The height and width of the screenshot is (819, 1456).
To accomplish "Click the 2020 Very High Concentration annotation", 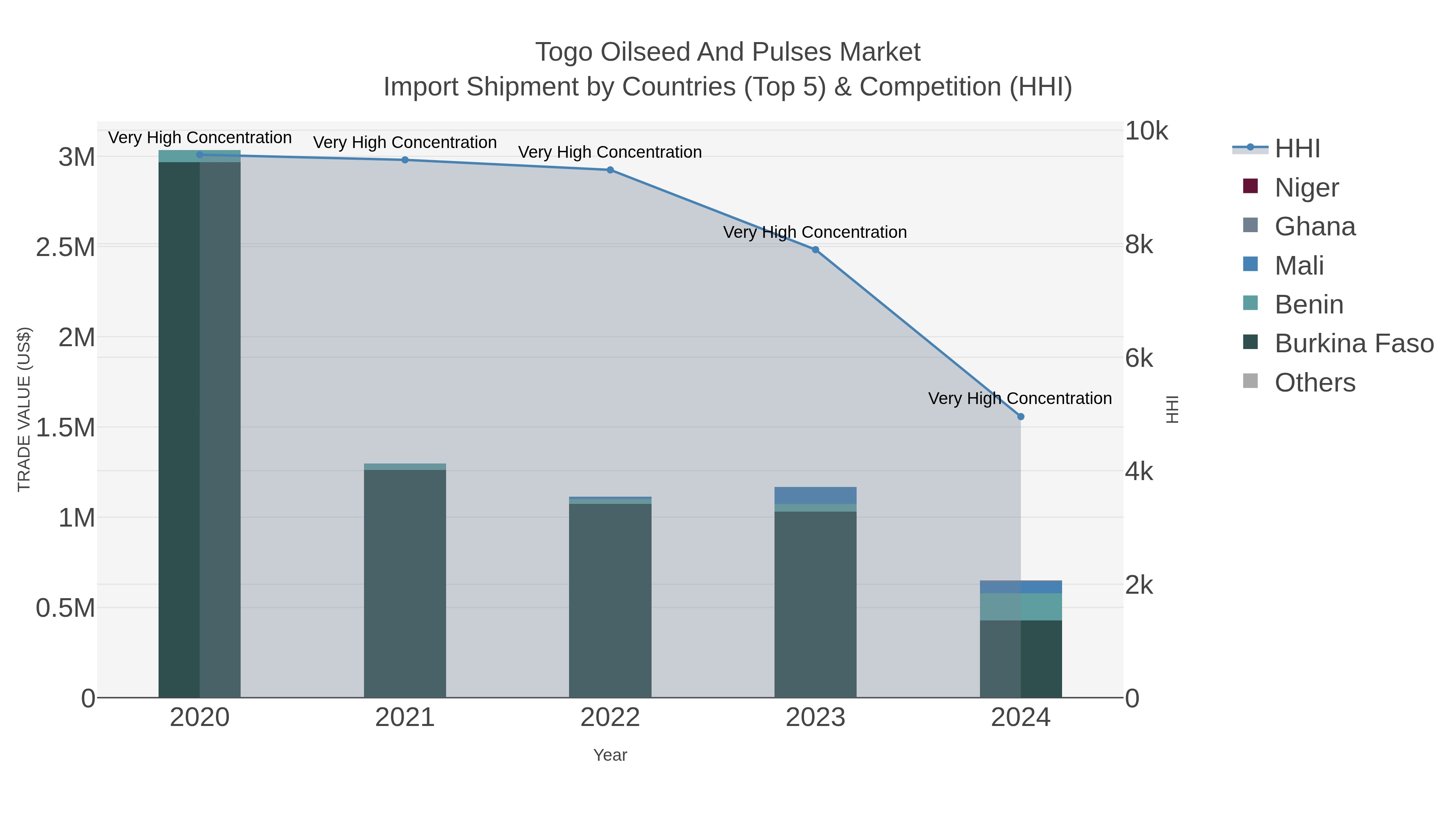I will pos(200,138).
